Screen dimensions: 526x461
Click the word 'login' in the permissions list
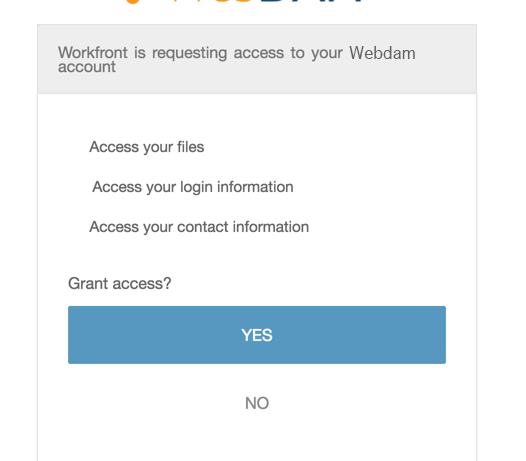(x=196, y=188)
